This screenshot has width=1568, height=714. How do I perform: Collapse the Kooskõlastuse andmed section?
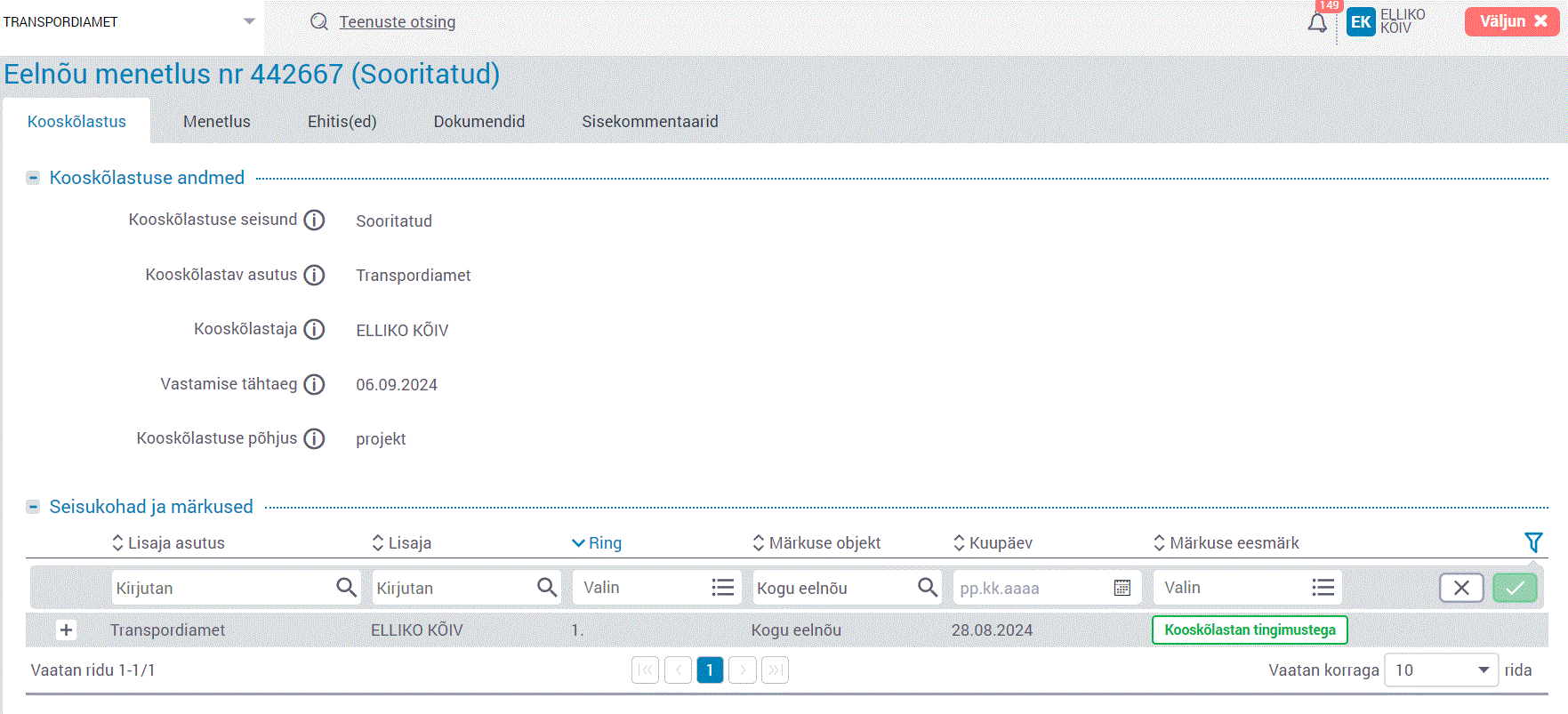[33, 178]
